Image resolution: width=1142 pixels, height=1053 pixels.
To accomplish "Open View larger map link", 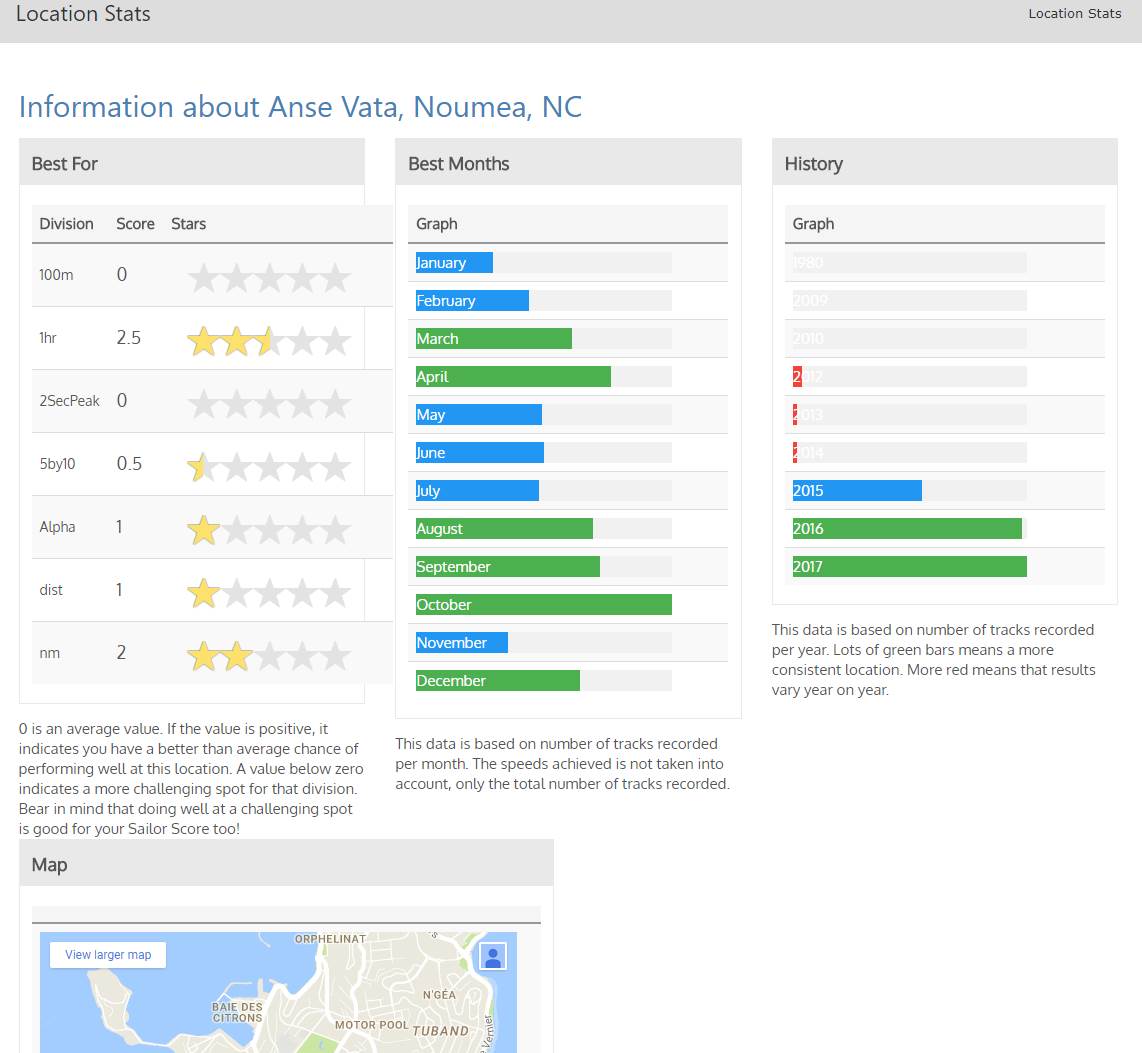I will [108, 955].
